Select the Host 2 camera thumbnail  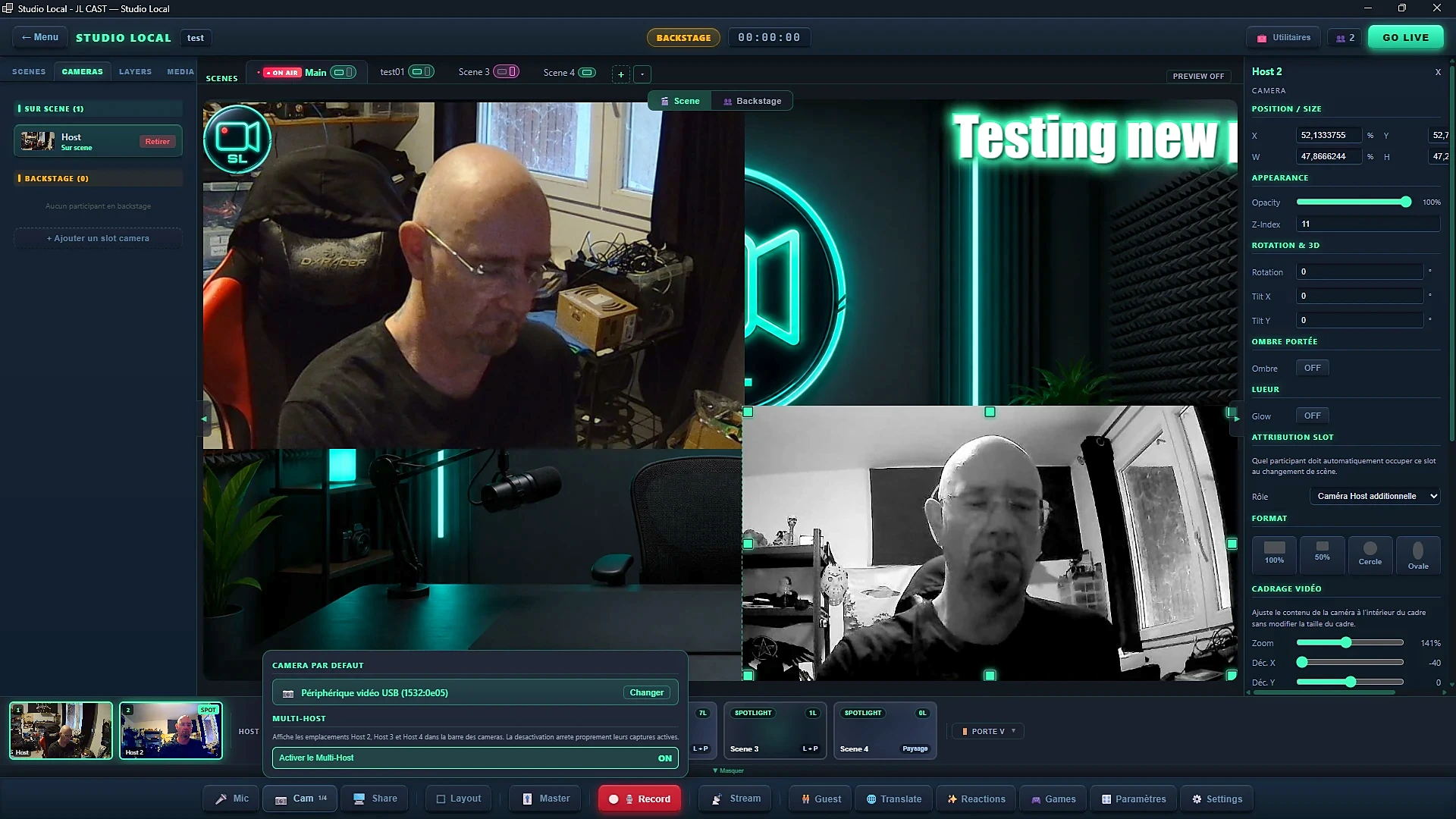[171, 730]
